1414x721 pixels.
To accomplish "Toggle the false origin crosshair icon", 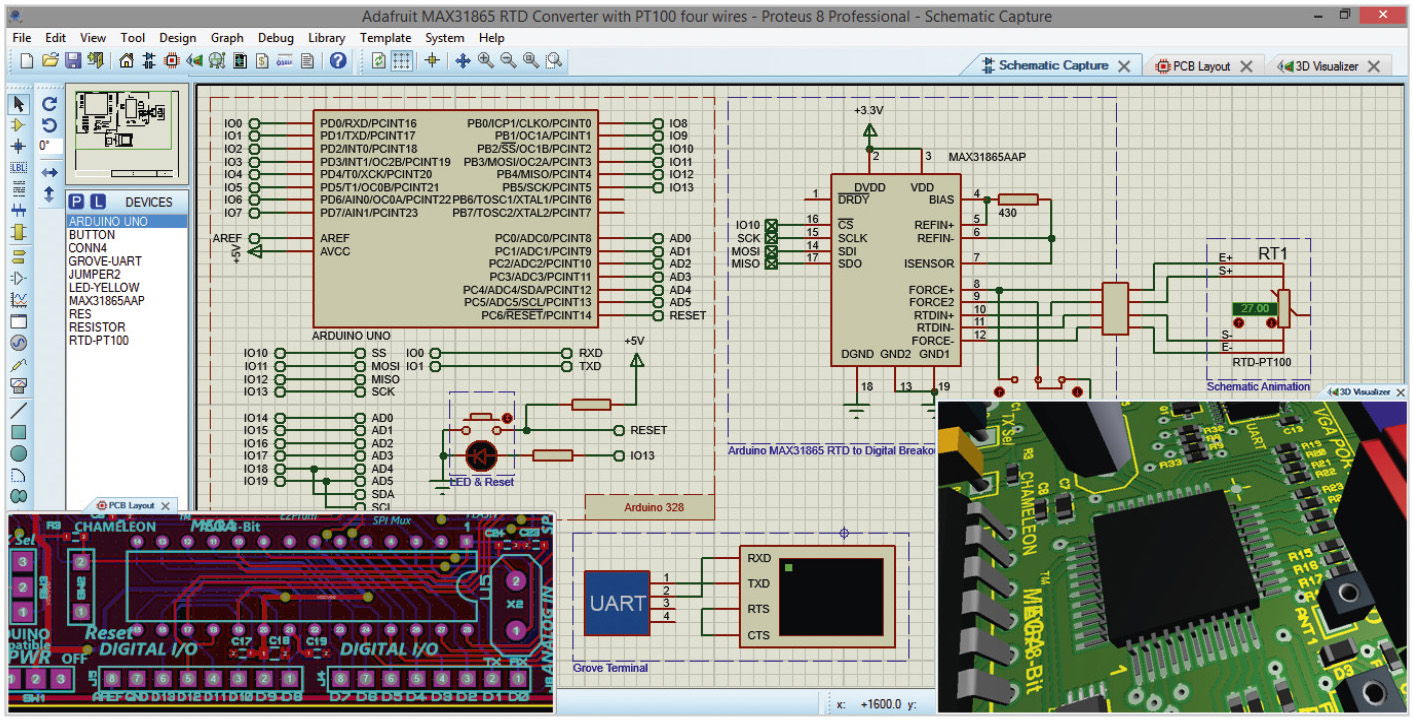I will point(432,60).
